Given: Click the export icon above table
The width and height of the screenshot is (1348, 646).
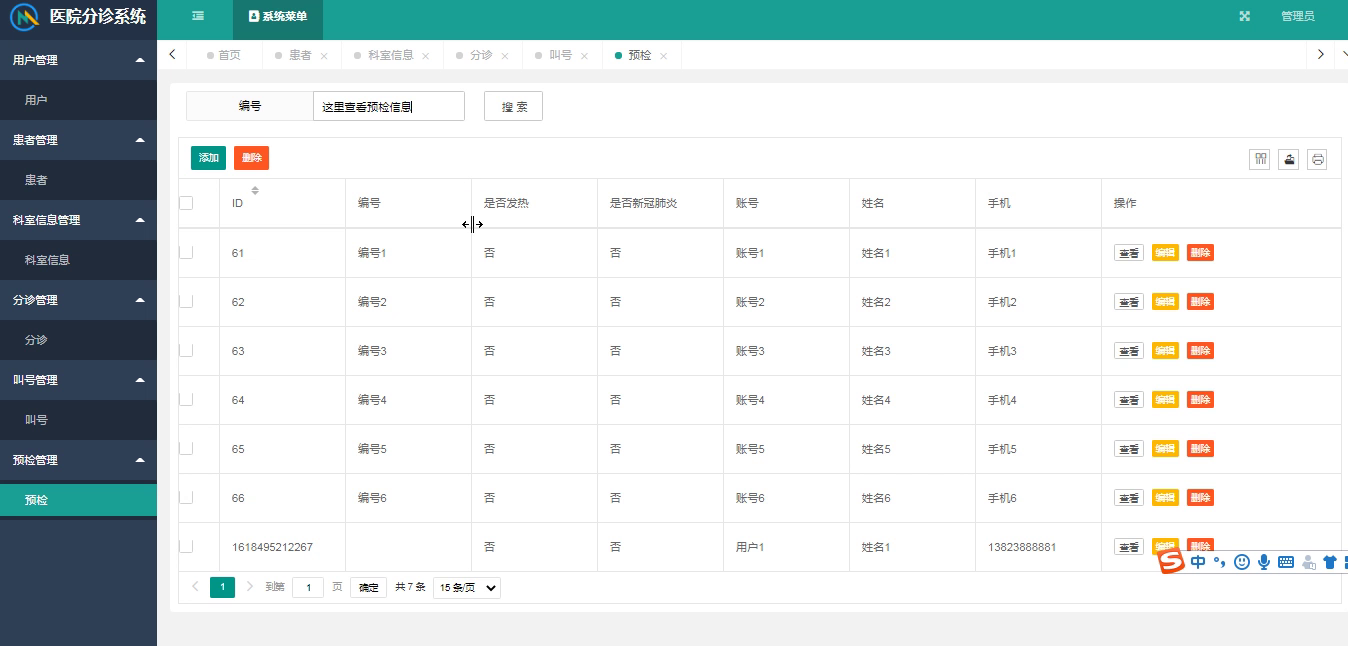Looking at the screenshot, I should (x=1289, y=159).
